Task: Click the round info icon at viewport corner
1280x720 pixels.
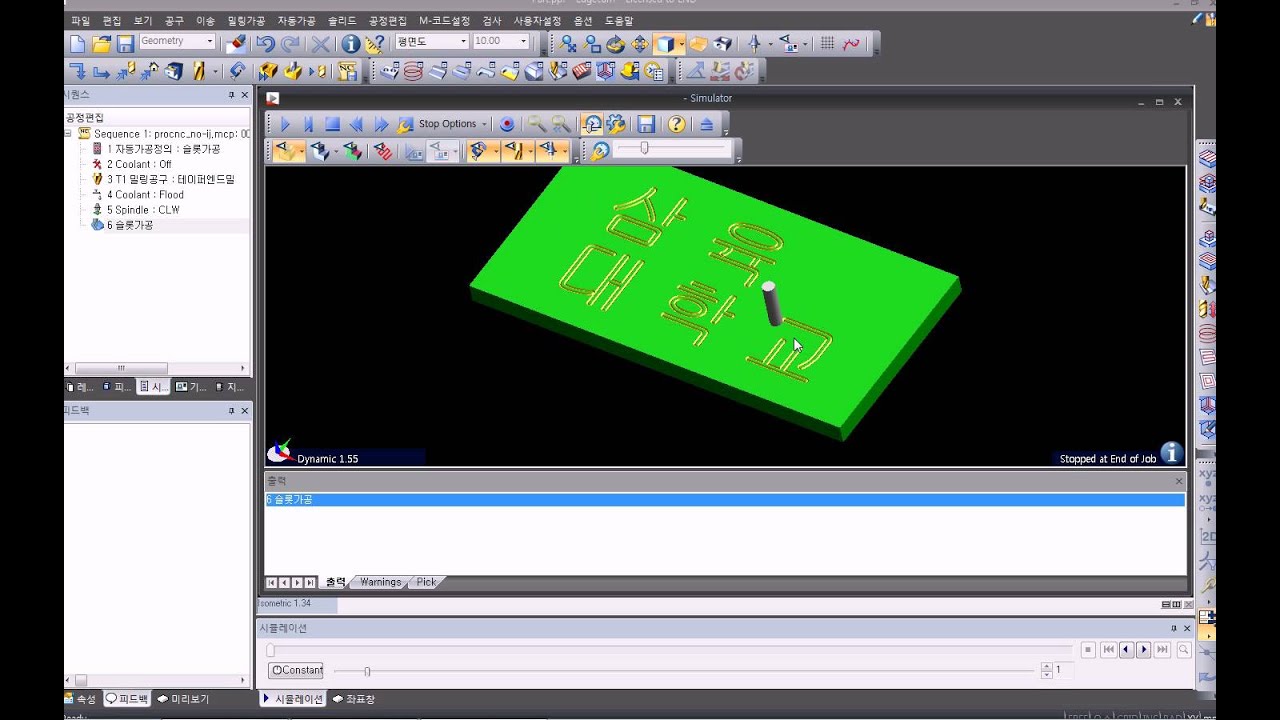Action: pos(1171,453)
